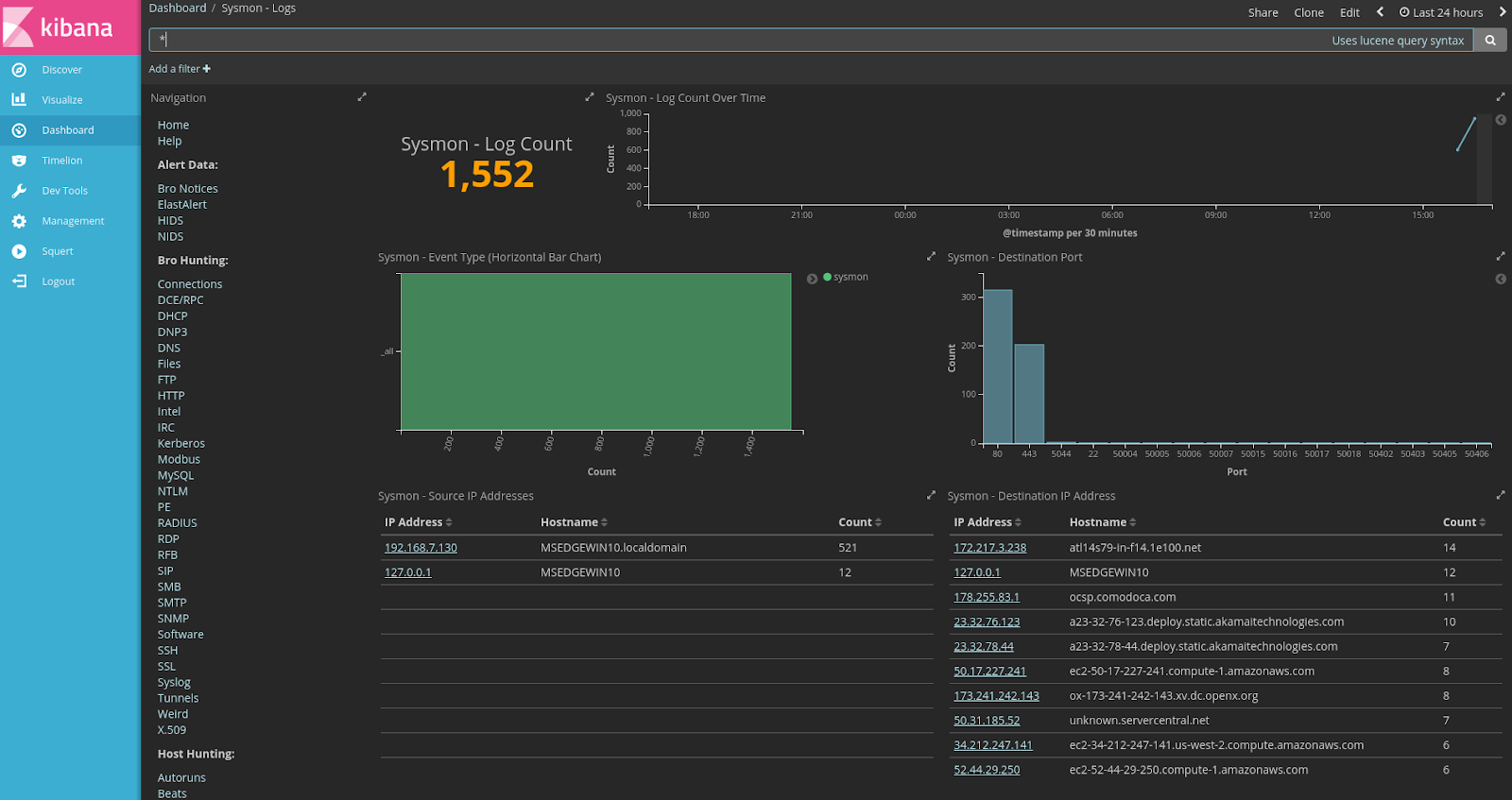Open the Visualize bar chart icon
Viewport: 1512px width, 800px height.
pos(19,100)
